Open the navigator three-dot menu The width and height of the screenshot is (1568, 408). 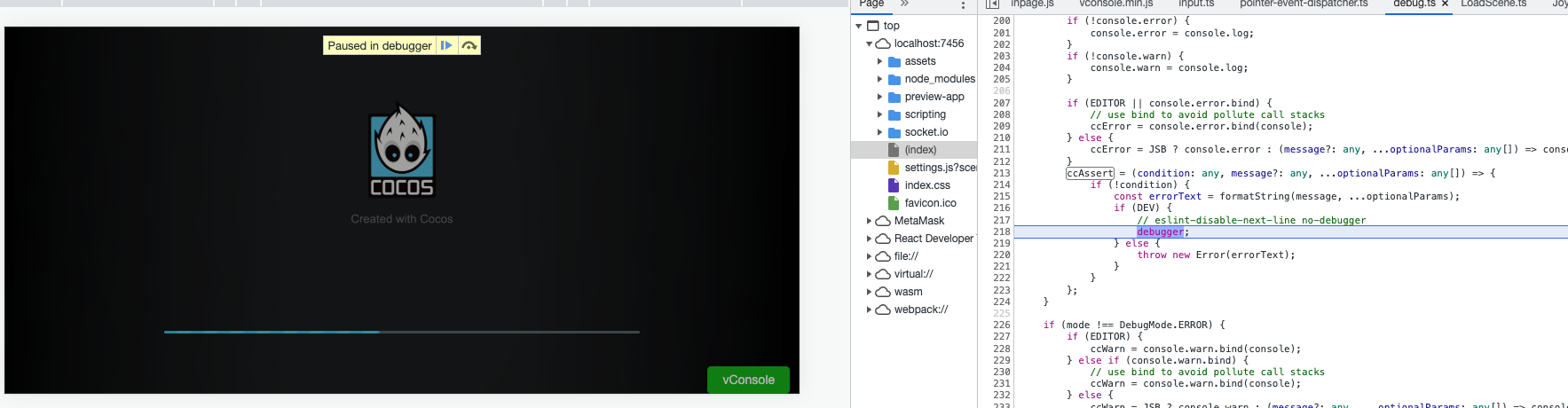[x=964, y=4]
